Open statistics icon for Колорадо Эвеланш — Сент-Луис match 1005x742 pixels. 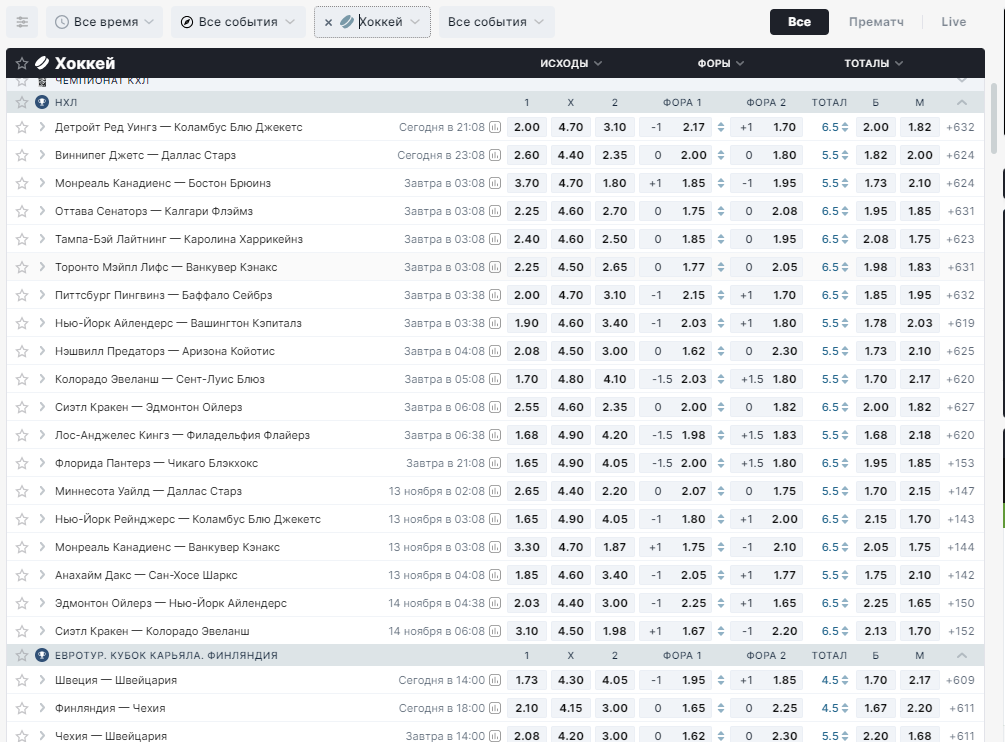coord(495,379)
